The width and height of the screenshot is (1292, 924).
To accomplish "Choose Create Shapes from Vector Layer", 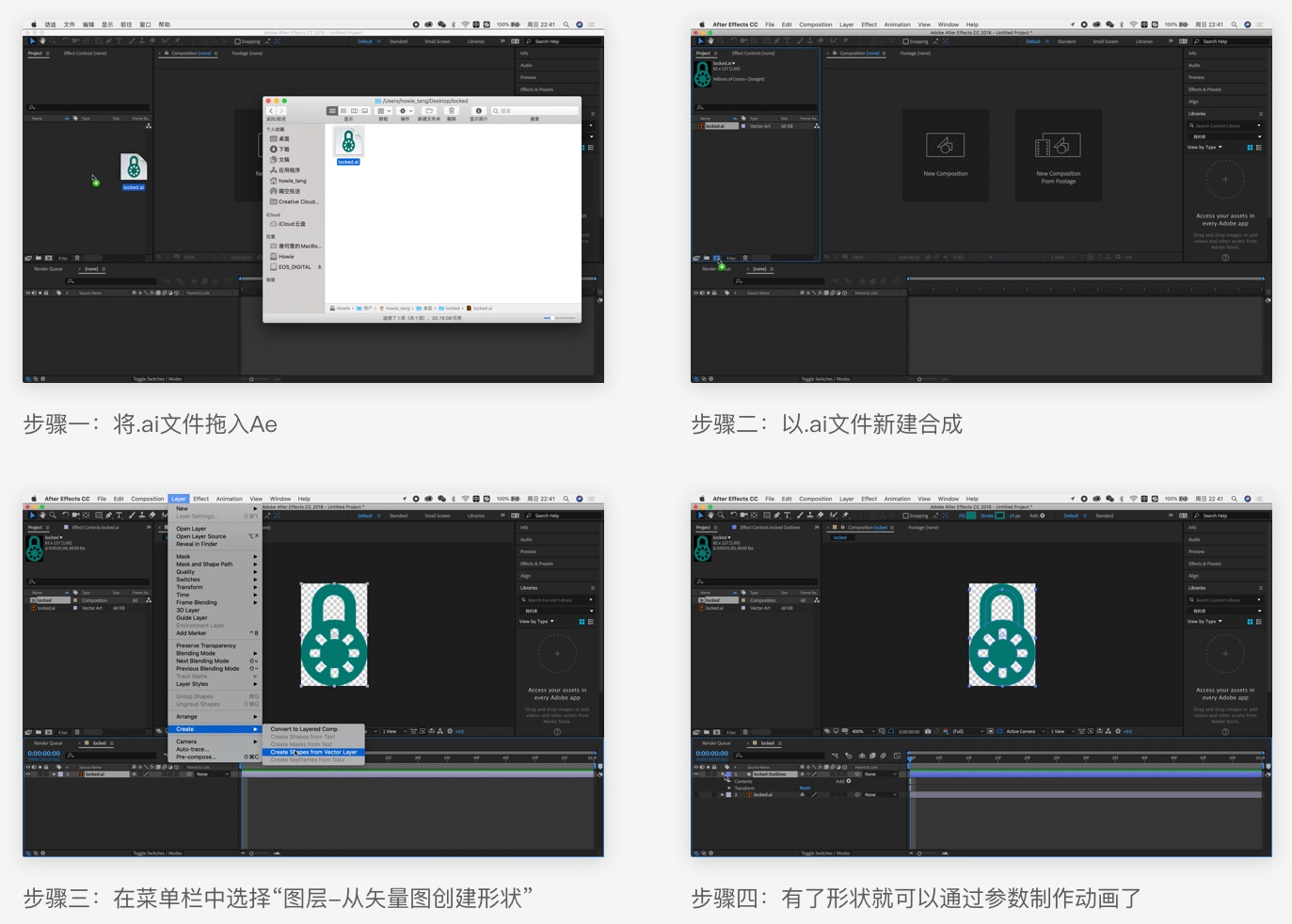I will tap(313, 752).
